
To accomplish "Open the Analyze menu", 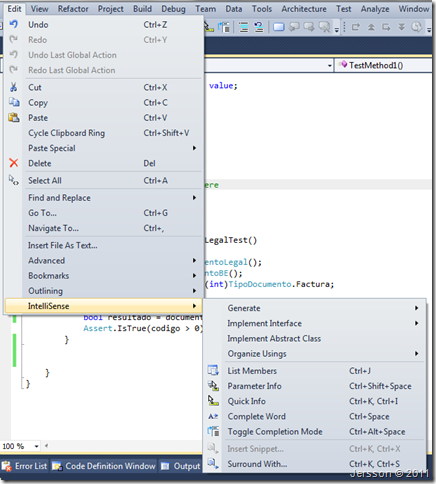I will [375, 9].
